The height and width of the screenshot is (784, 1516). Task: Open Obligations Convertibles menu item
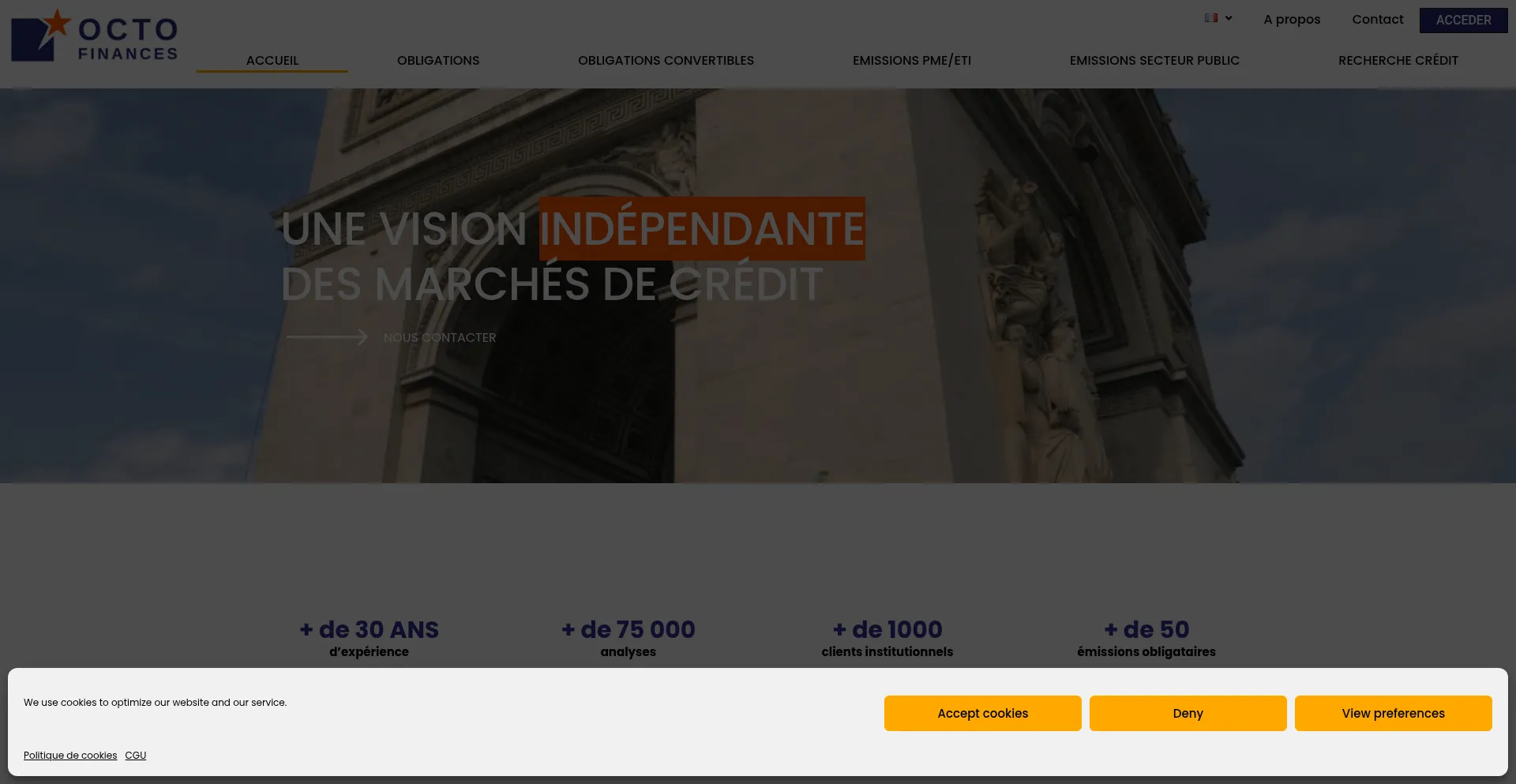click(666, 60)
